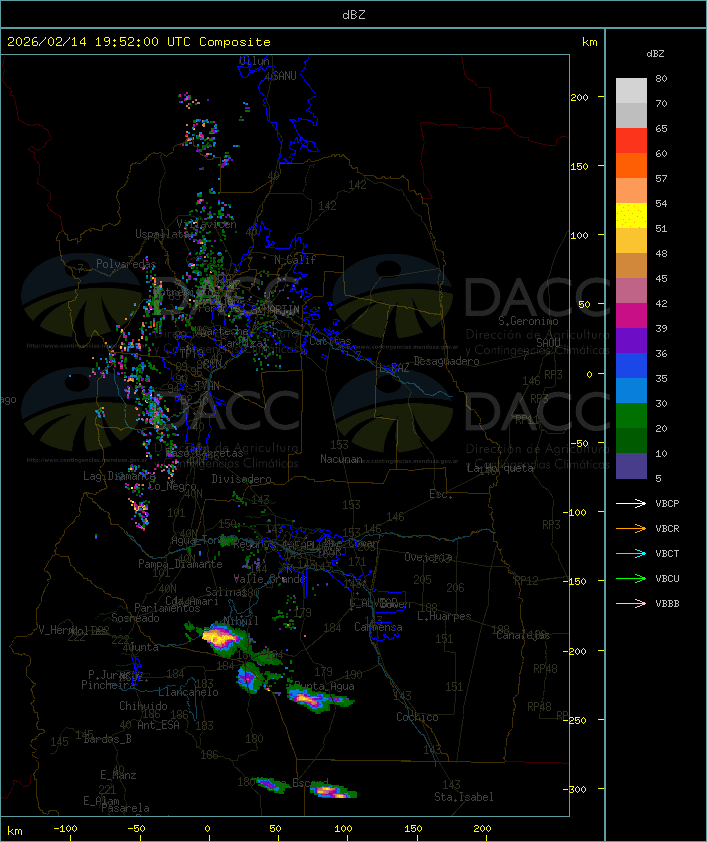
Task: Click the Pampa_Diamante map label
Action: [180, 564]
